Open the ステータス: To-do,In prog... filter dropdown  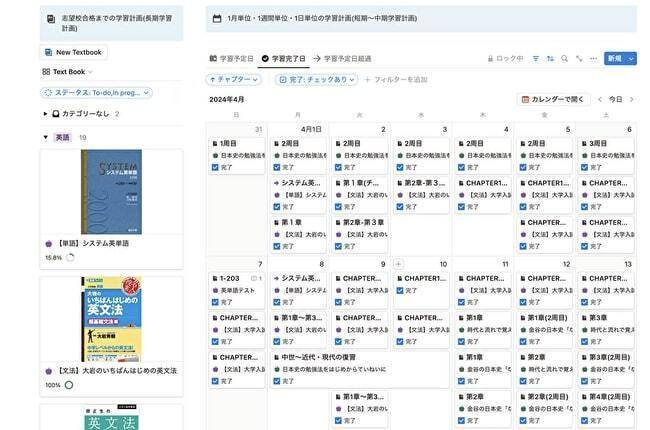coord(97,92)
